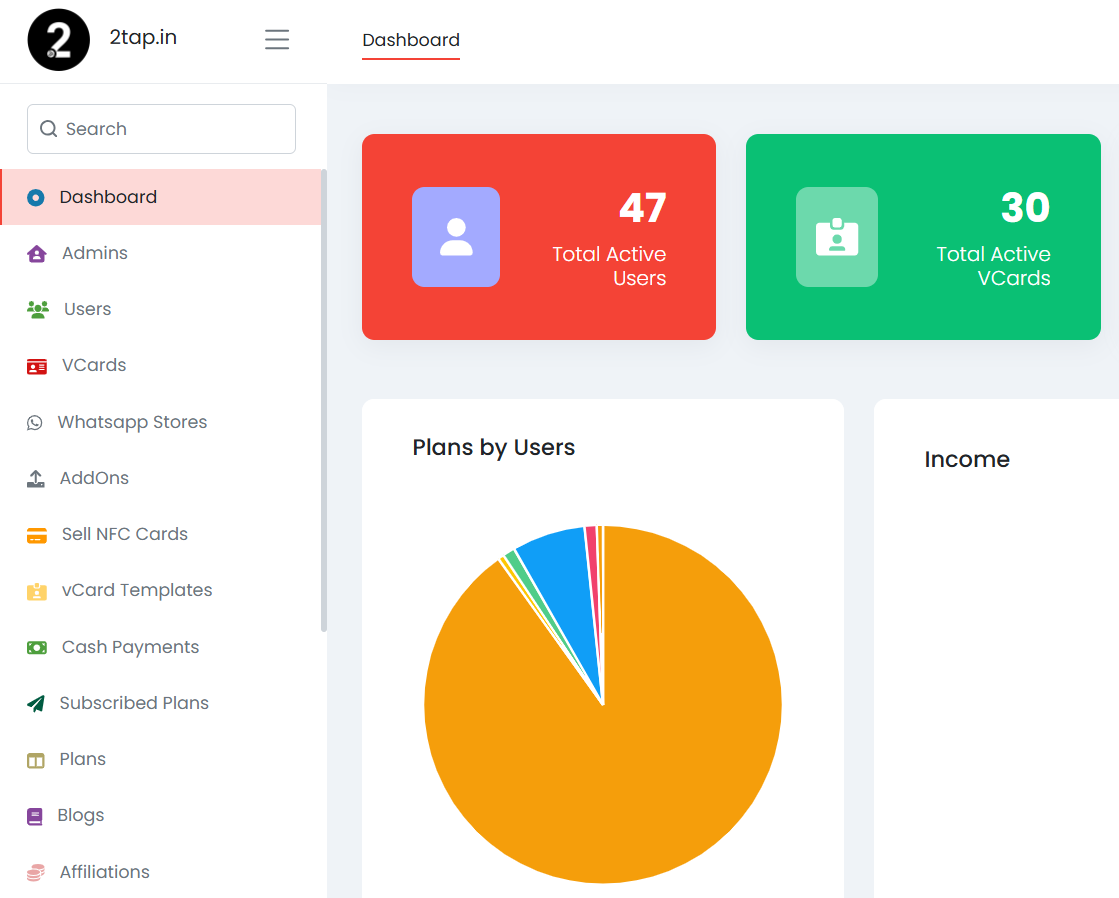Image resolution: width=1119 pixels, height=898 pixels.
Task: Click the Whatsapp Stores icon
Action: [35, 423]
